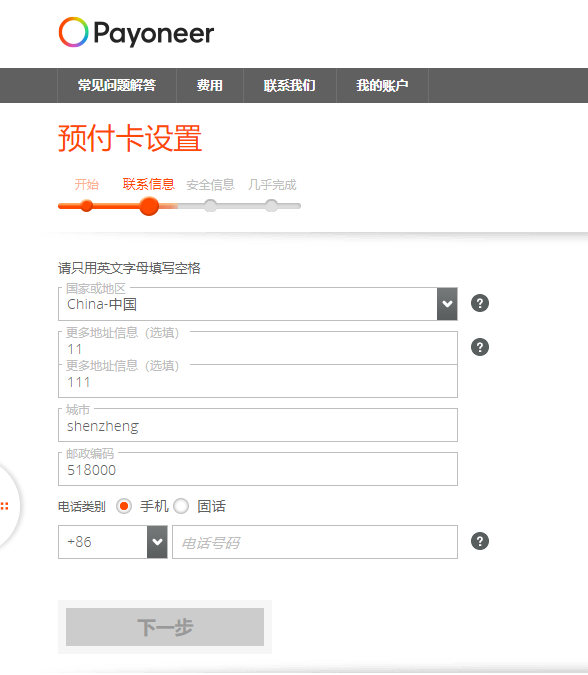Viewport: 588px width, 675px height.
Task: Select 手机 mobile phone radio button
Action: (x=124, y=506)
